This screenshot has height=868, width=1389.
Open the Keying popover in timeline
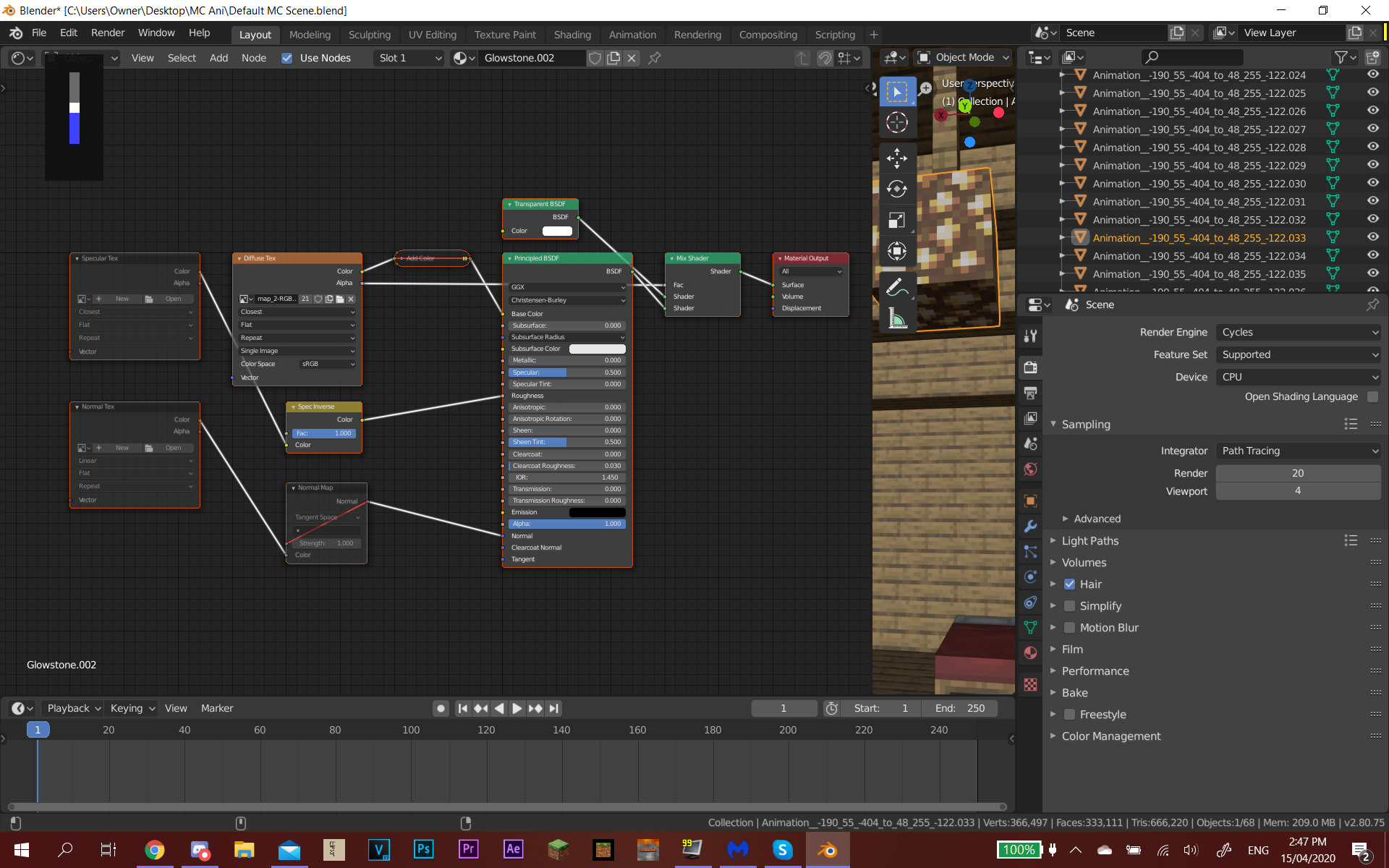pos(132,708)
